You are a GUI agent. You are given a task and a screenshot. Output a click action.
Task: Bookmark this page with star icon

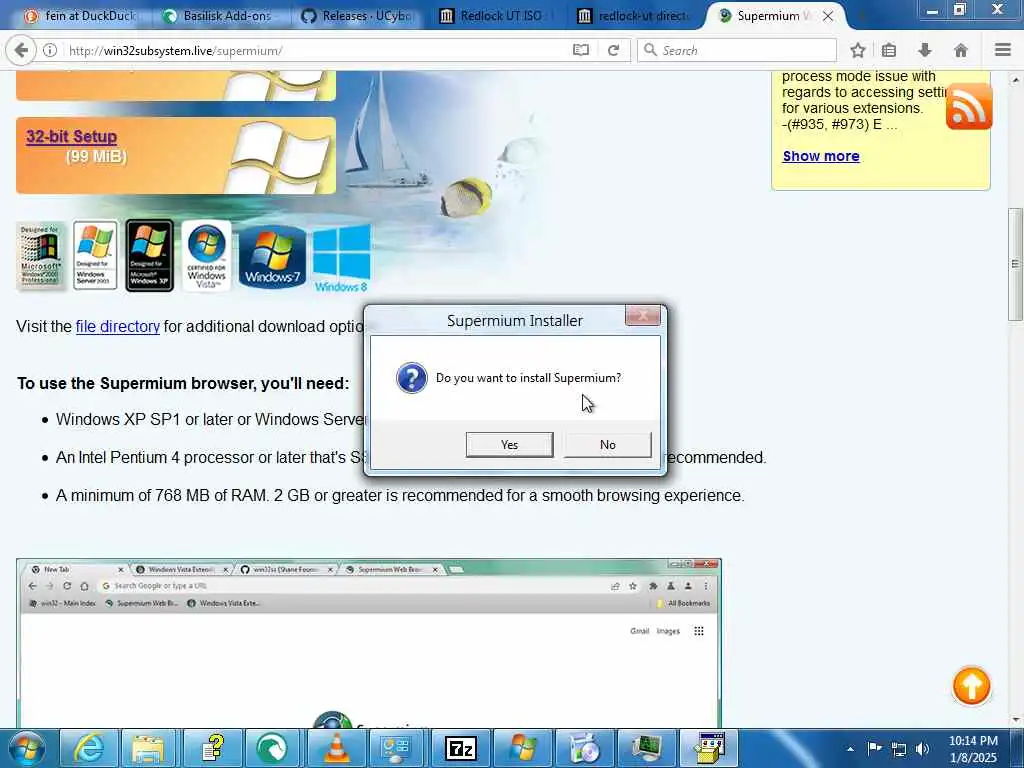pos(858,50)
